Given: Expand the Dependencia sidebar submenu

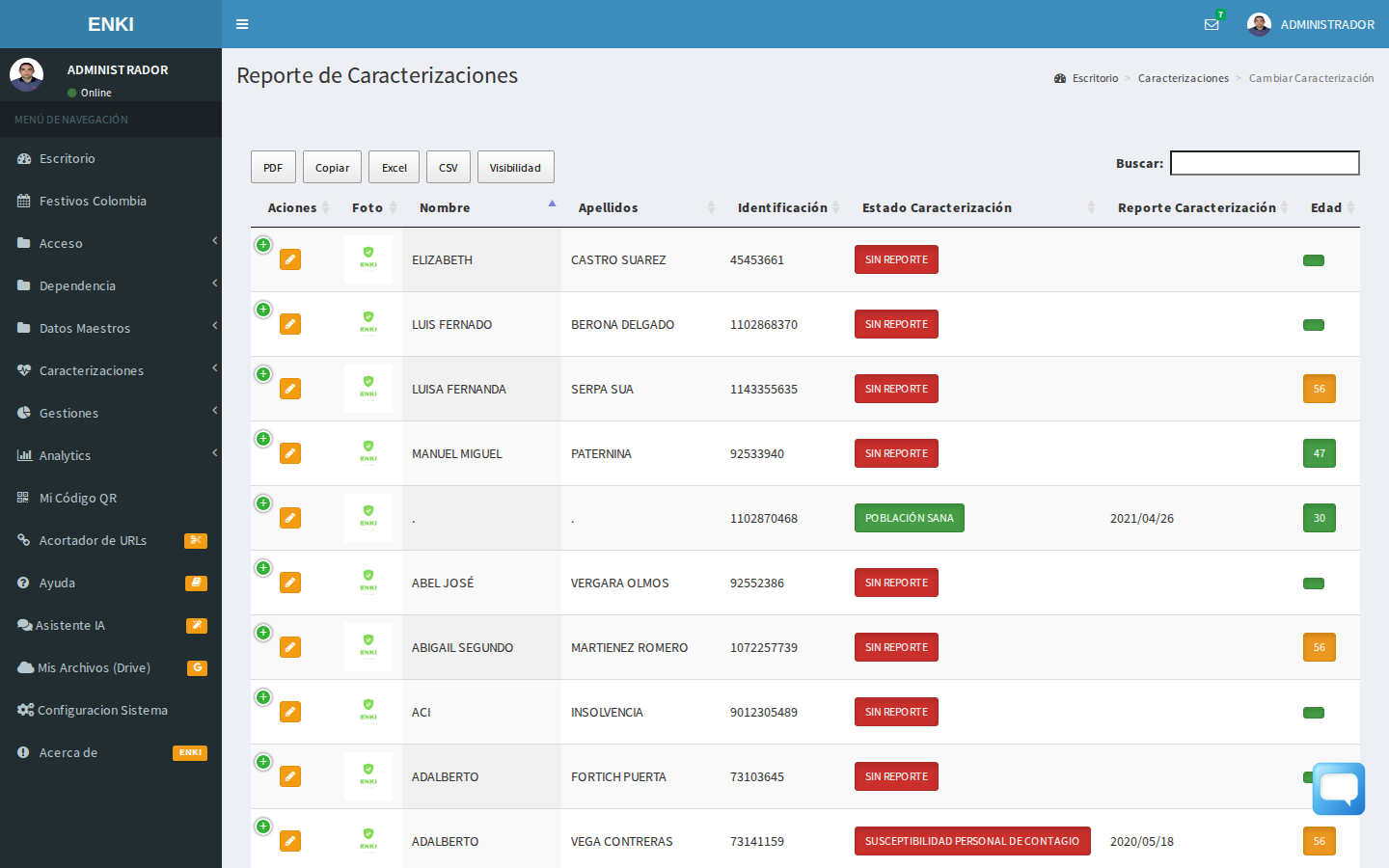Looking at the screenshot, I should (x=111, y=285).
